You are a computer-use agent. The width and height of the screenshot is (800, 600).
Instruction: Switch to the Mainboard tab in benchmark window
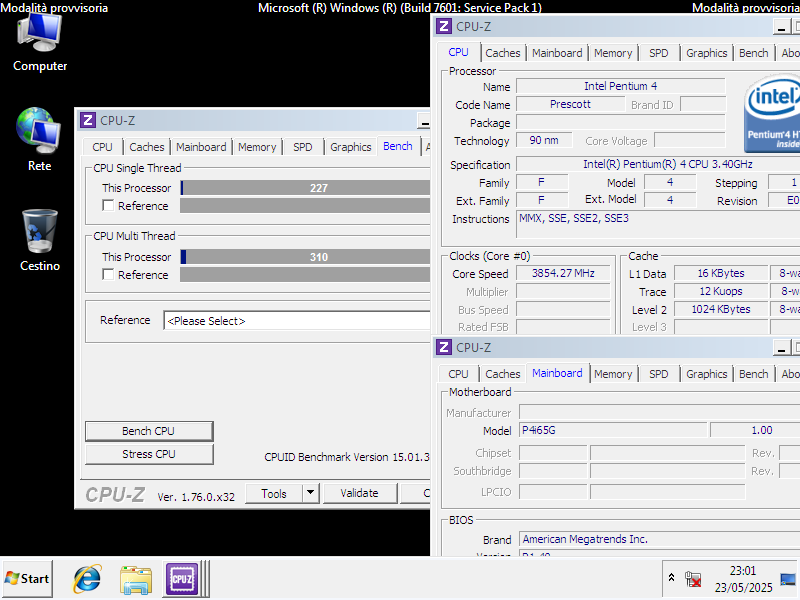[x=201, y=146]
